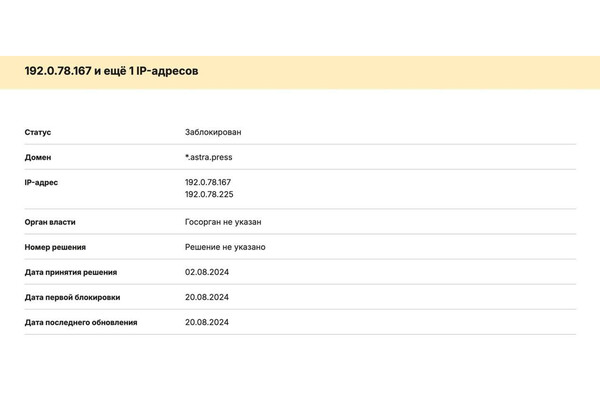Select the 192.0.78.225 IP address
600x400 pixels.
tap(208, 195)
